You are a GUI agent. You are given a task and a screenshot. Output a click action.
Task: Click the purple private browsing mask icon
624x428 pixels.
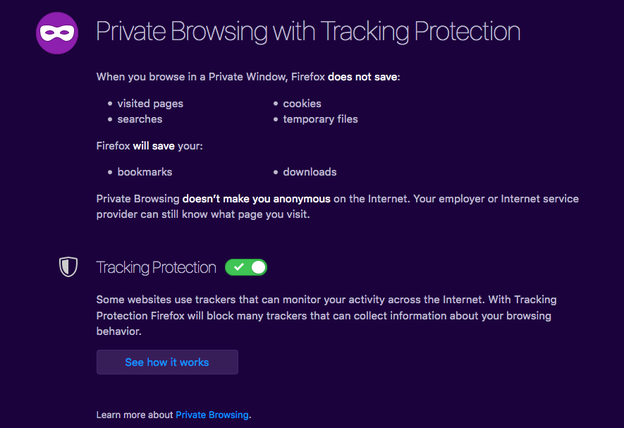[x=57, y=33]
